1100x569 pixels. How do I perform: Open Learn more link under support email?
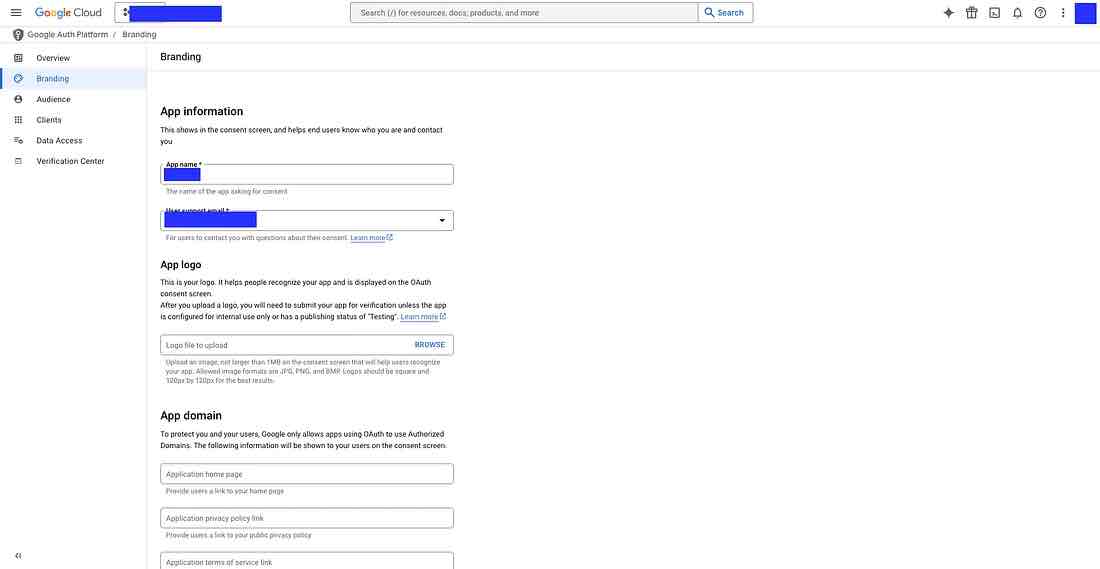(x=371, y=238)
